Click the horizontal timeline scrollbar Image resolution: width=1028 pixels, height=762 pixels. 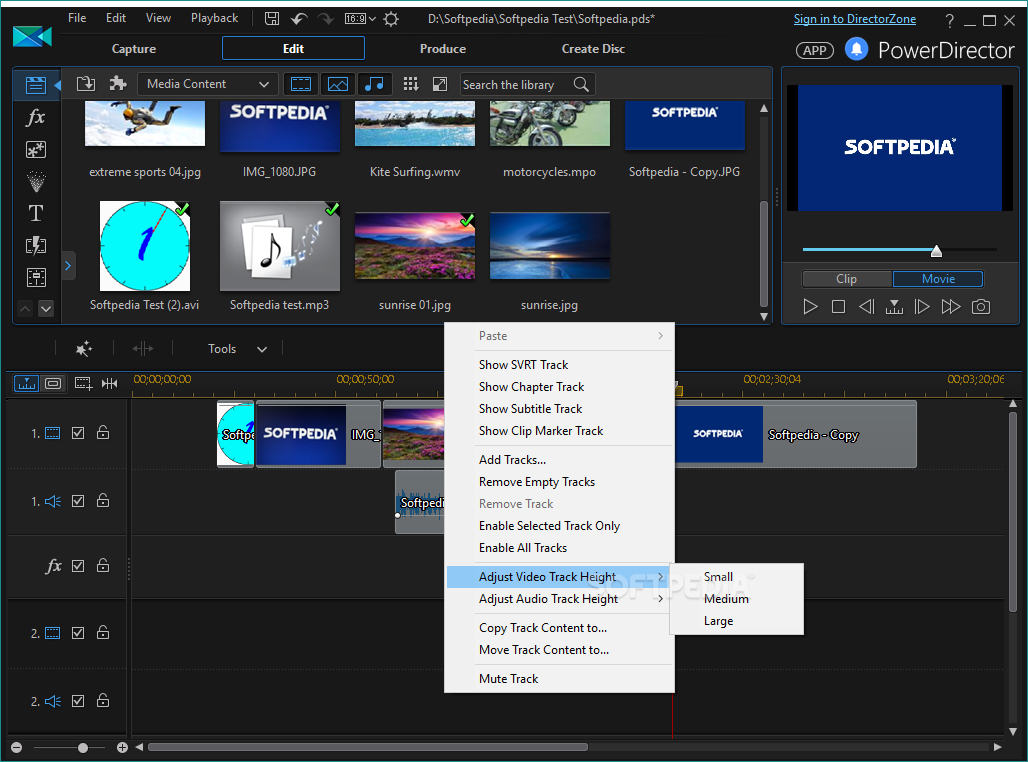(x=368, y=747)
